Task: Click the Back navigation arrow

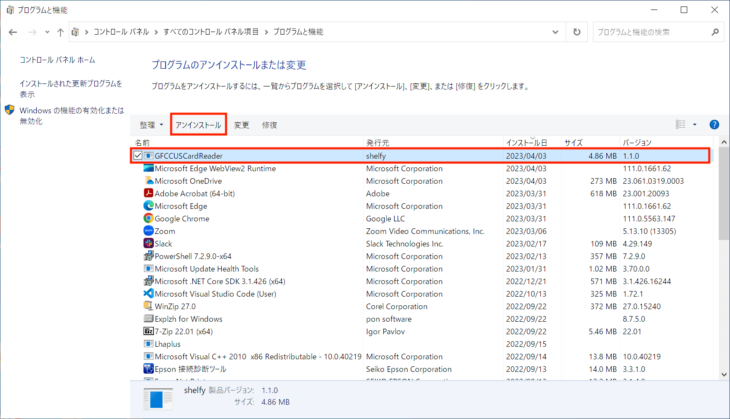Action: tap(13, 32)
